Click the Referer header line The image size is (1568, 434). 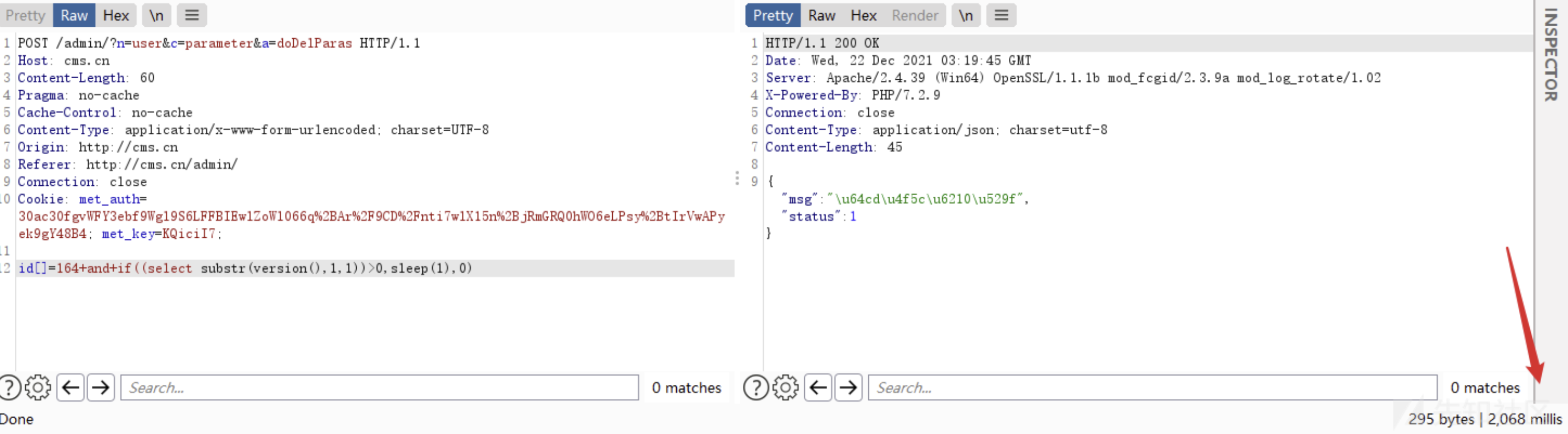[x=128, y=165]
